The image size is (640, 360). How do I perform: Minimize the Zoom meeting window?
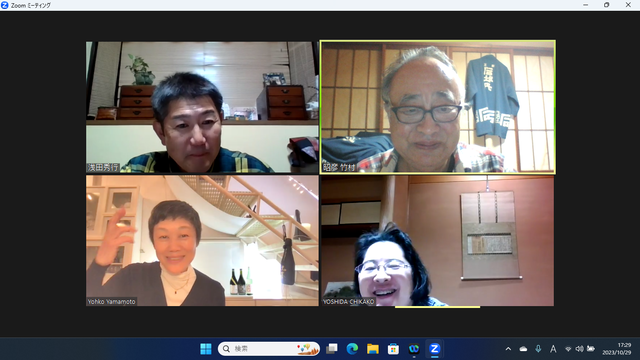[586, 5]
